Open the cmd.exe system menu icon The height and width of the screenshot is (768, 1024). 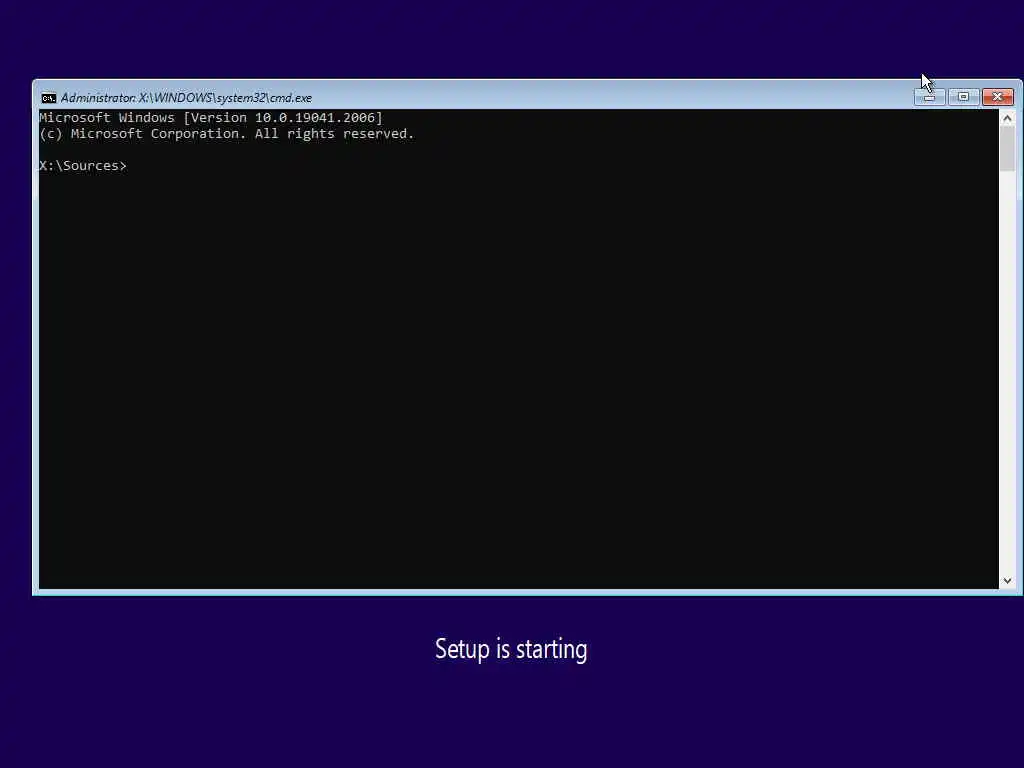(x=48, y=98)
